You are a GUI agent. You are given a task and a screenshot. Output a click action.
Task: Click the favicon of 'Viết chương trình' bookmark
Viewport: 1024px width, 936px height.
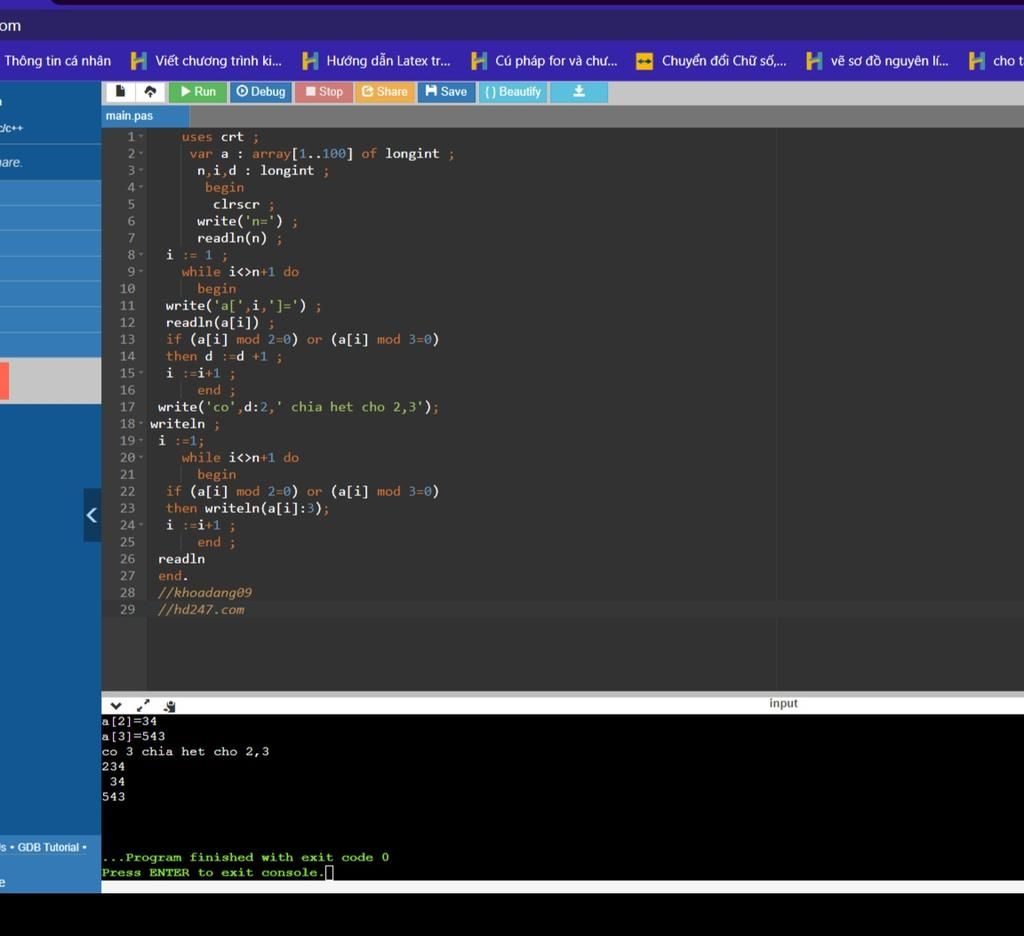pyautogui.click(x=138, y=61)
